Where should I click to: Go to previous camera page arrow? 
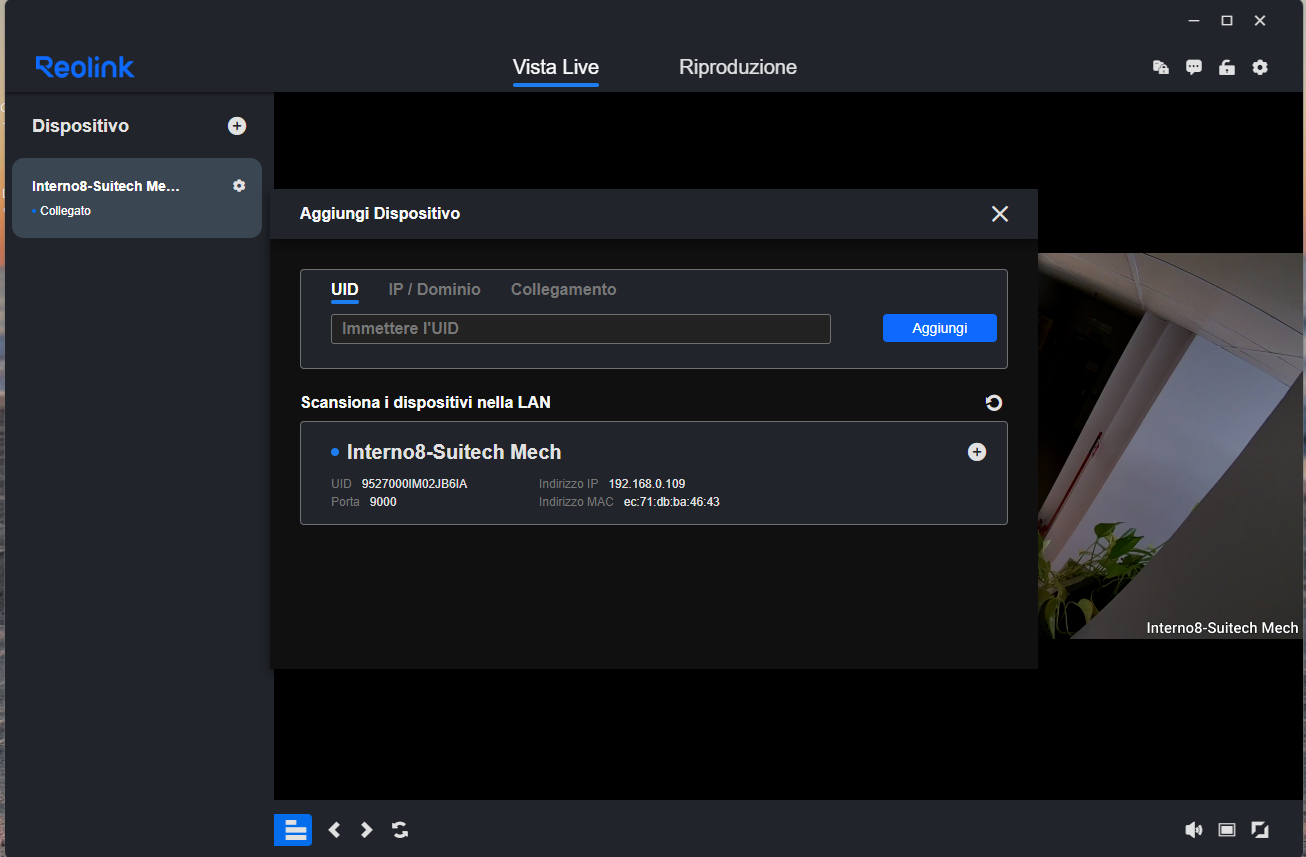coord(335,830)
